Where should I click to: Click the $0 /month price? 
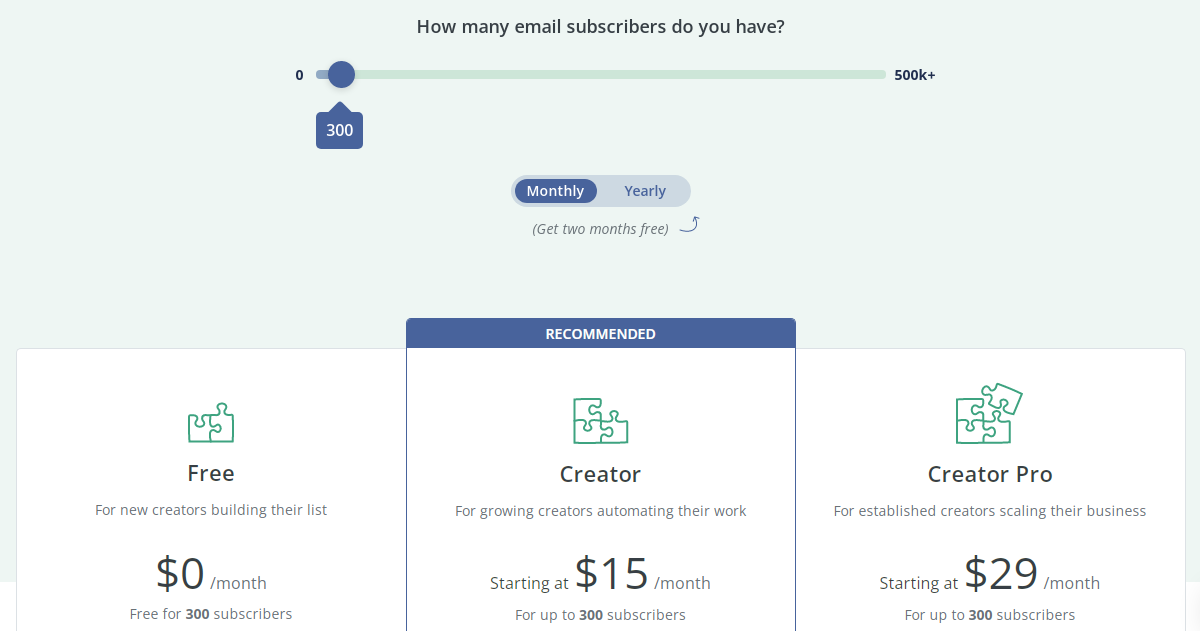[211, 574]
